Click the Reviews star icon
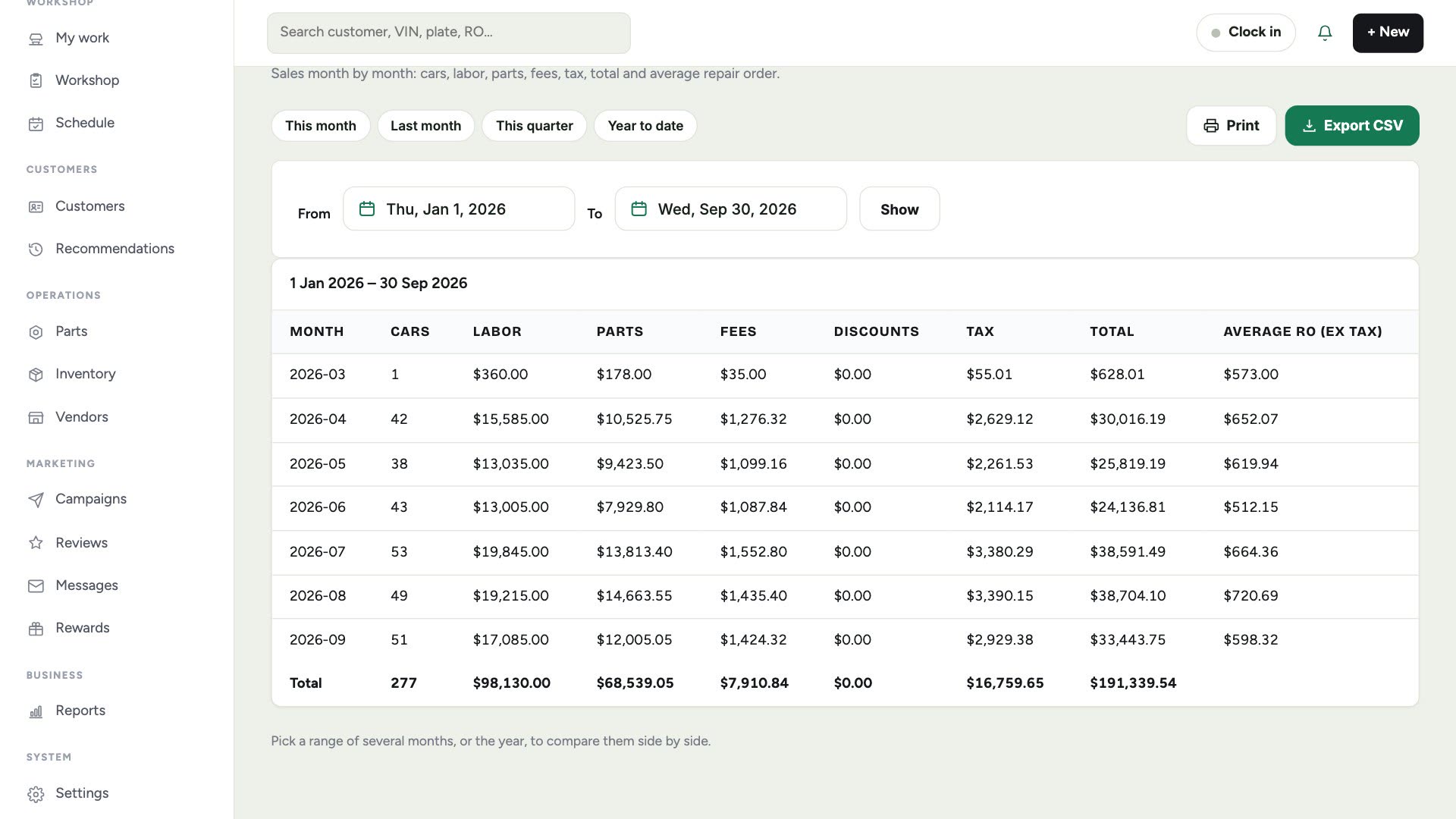The image size is (1456, 819). (x=36, y=543)
